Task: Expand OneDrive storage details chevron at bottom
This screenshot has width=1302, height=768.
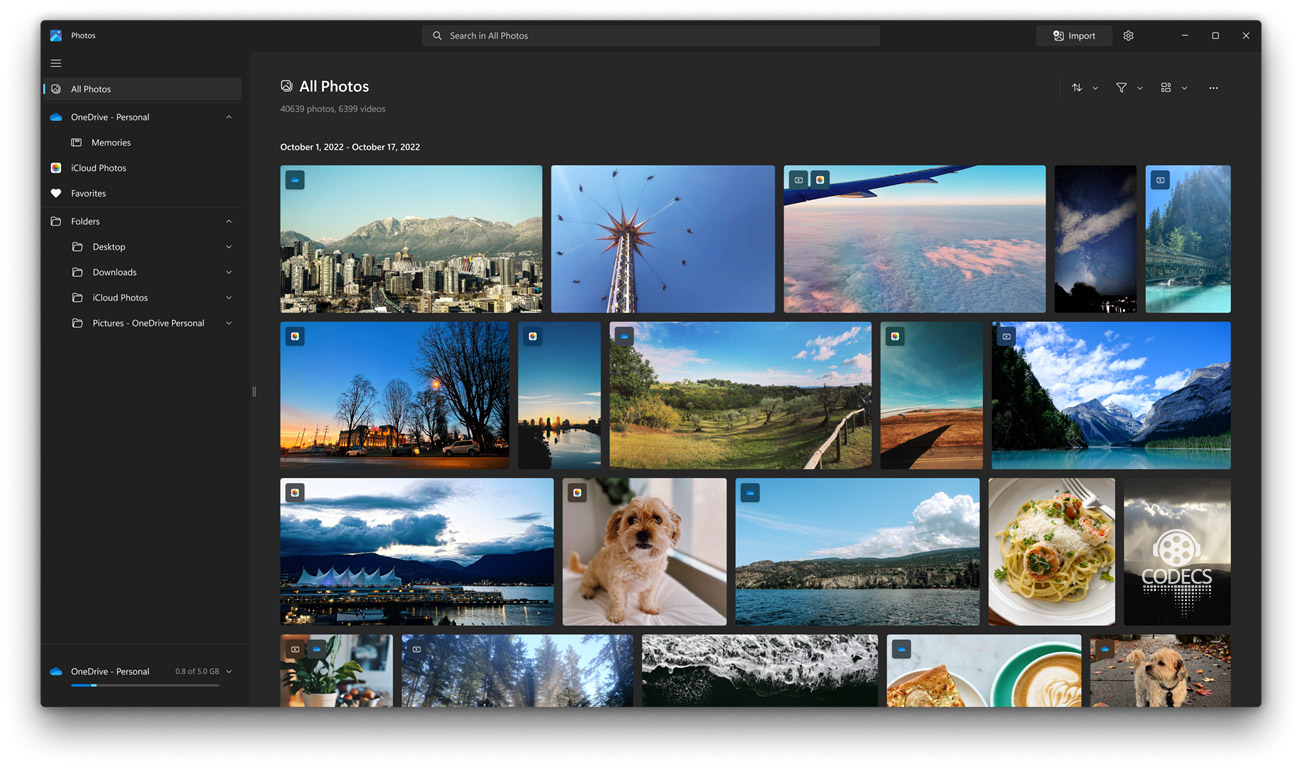Action: point(228,671)
